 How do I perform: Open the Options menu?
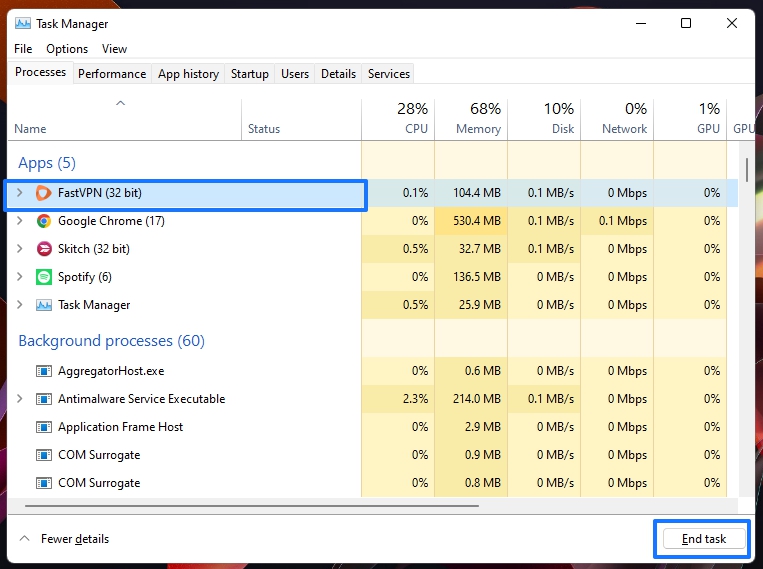point(67,49)
